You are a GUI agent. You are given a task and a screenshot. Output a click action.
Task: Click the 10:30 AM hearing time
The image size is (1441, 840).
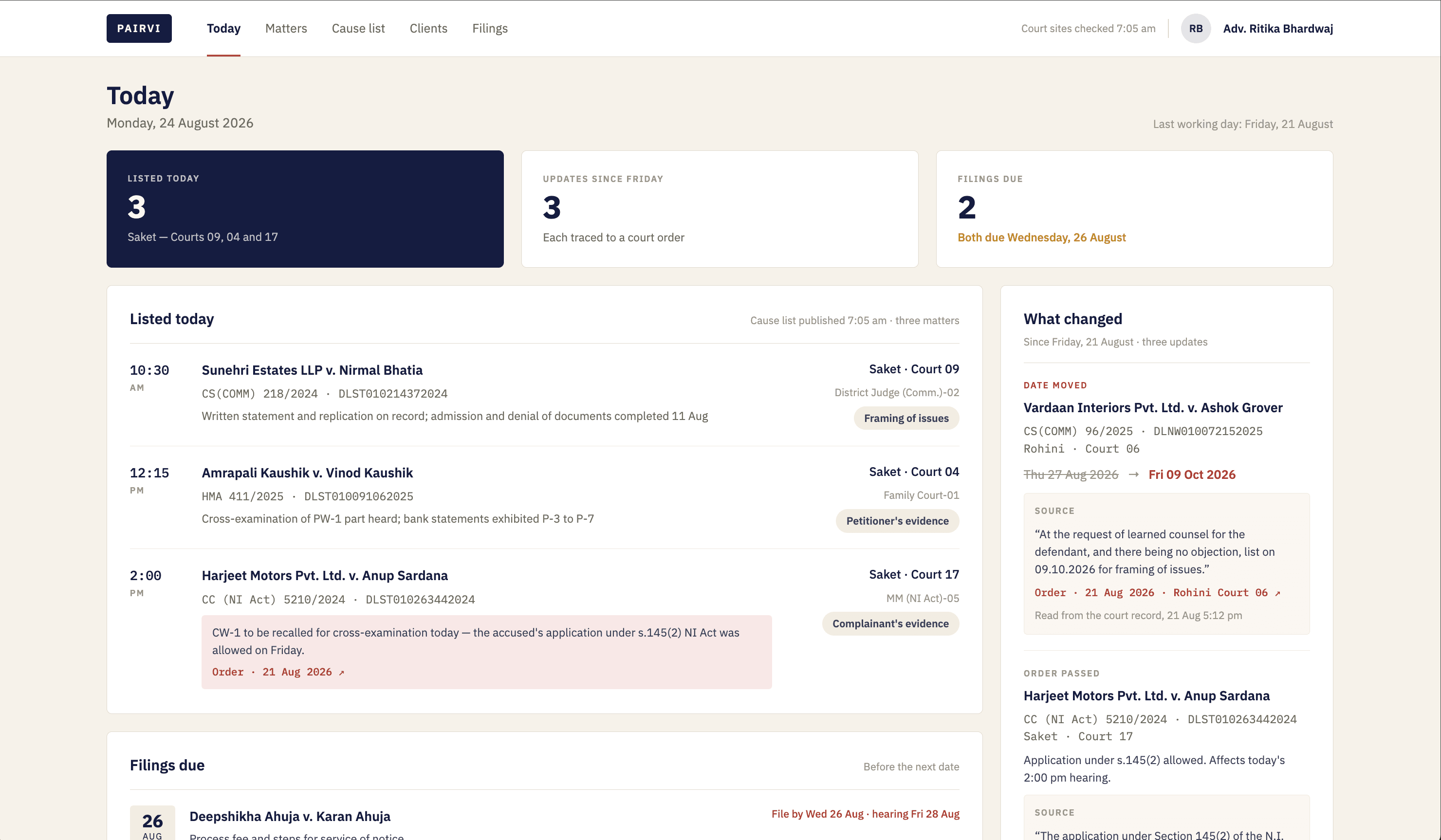coord(149,377)
